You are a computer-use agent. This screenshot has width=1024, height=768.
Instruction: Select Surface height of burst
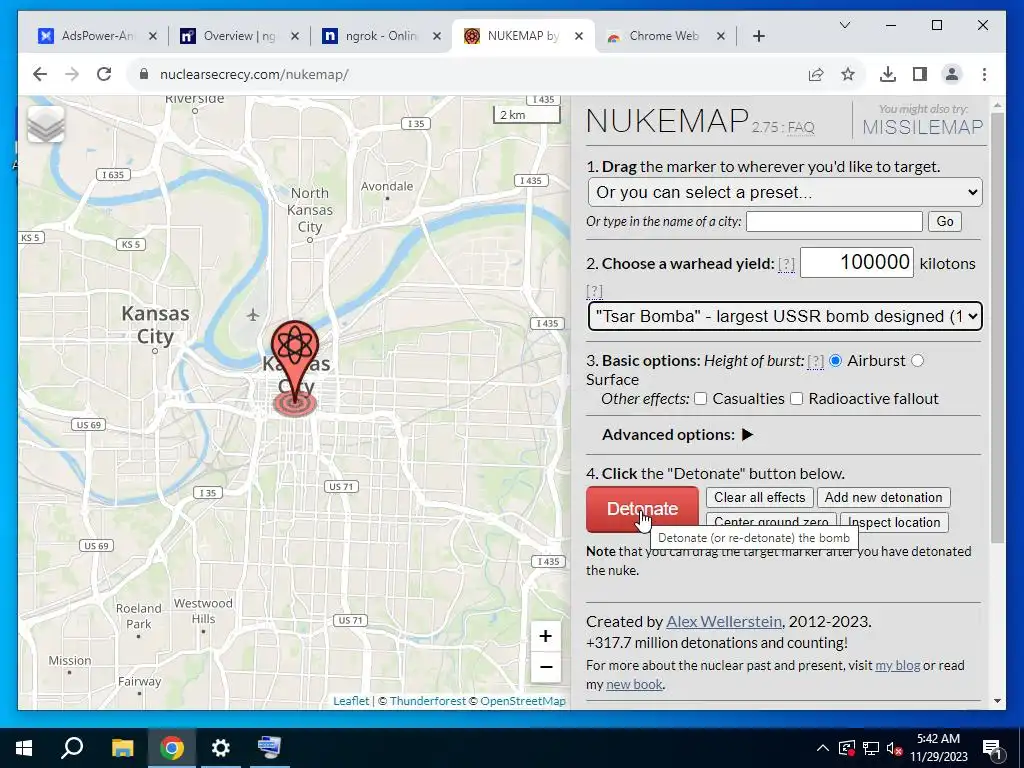tap(918, 360)
